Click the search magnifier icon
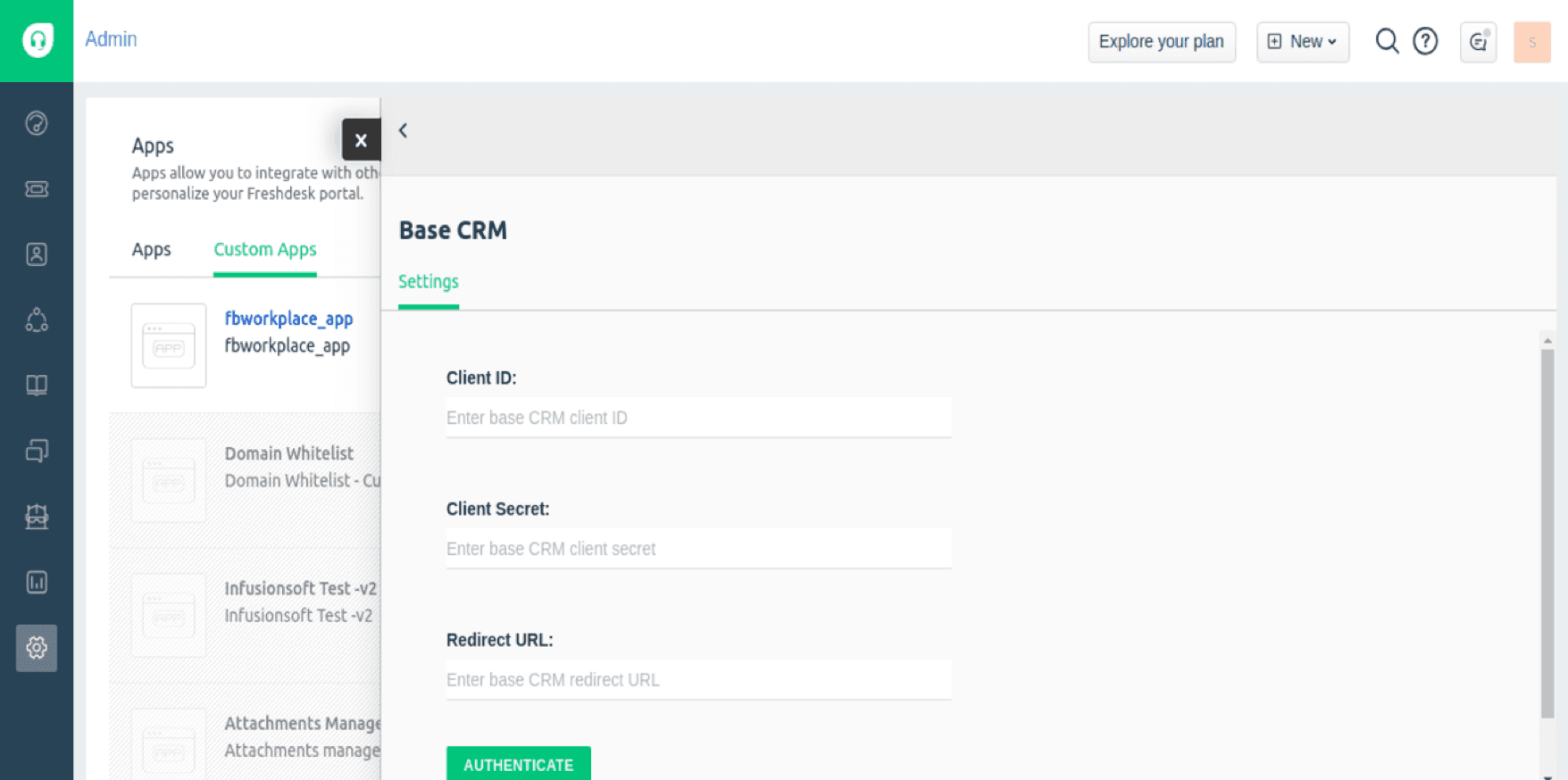Screen dimensions: 1568x780 click(1386, 41)
